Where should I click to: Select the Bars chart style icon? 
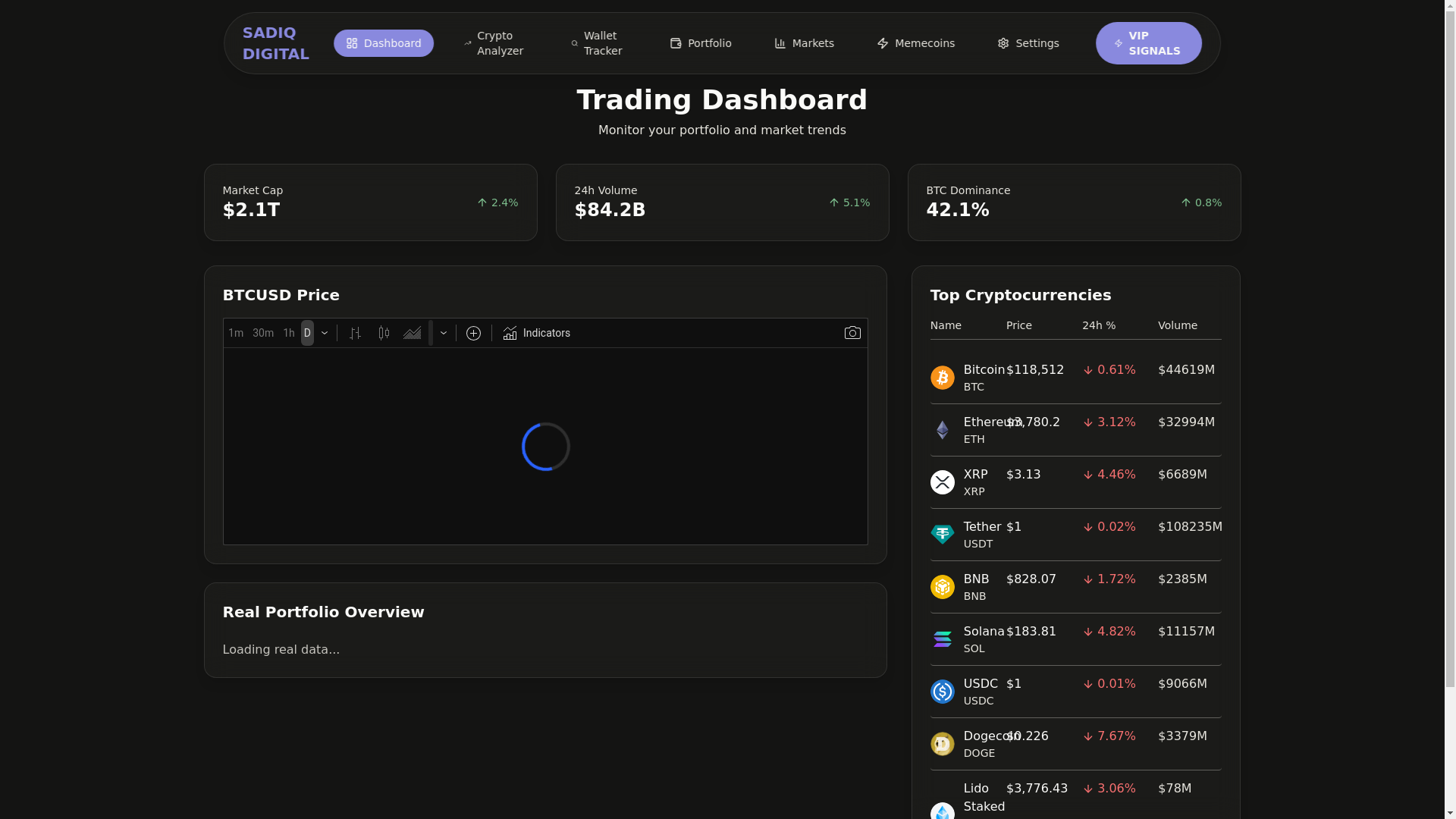pyautogui.click(x=355, y=333)
